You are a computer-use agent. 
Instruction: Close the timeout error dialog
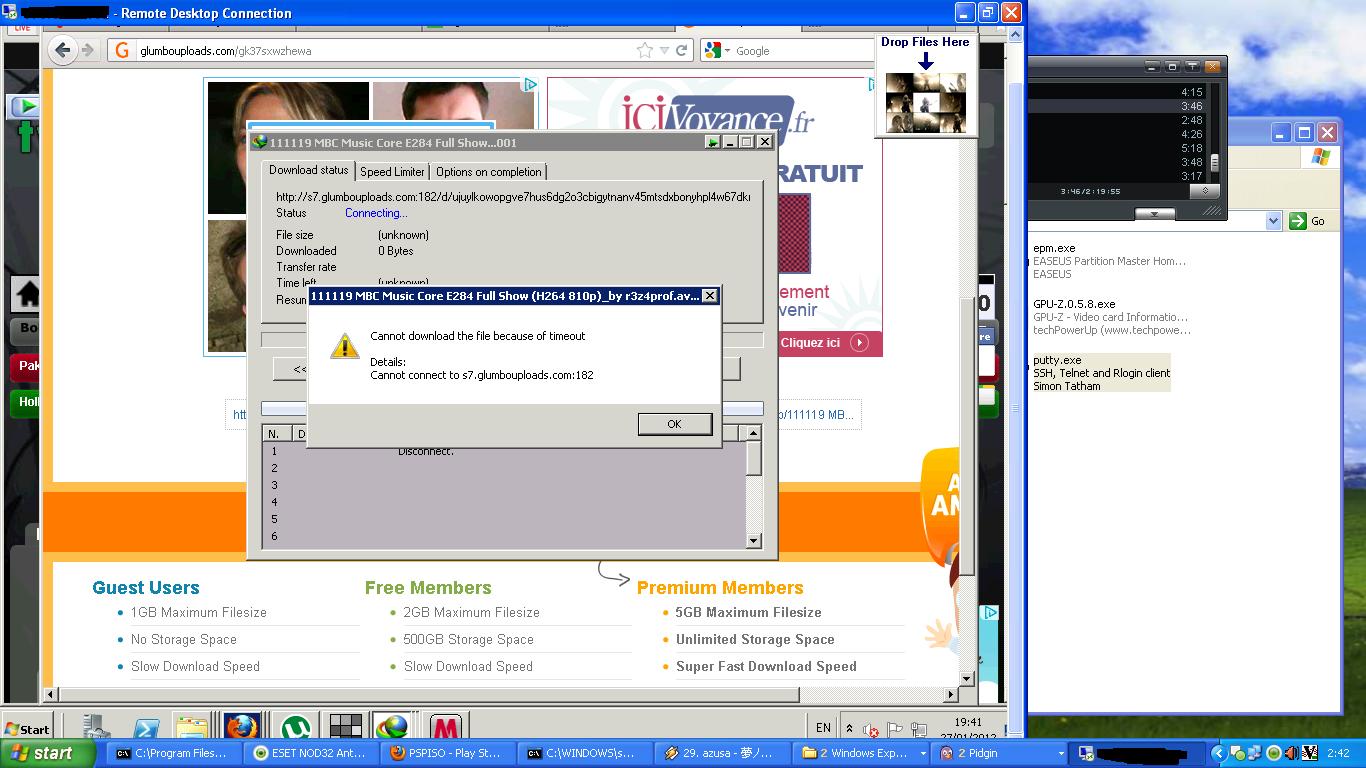click(x=709, y=296)
